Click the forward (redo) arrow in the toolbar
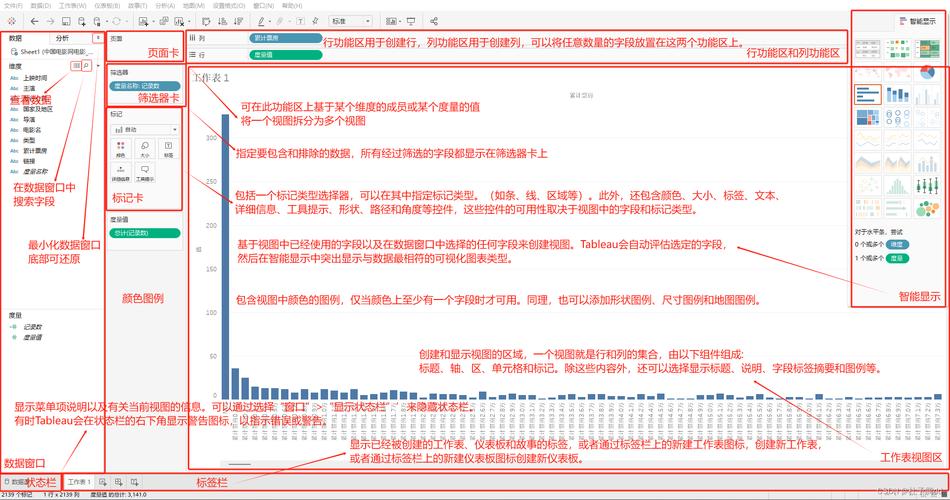 coord(50,21)
